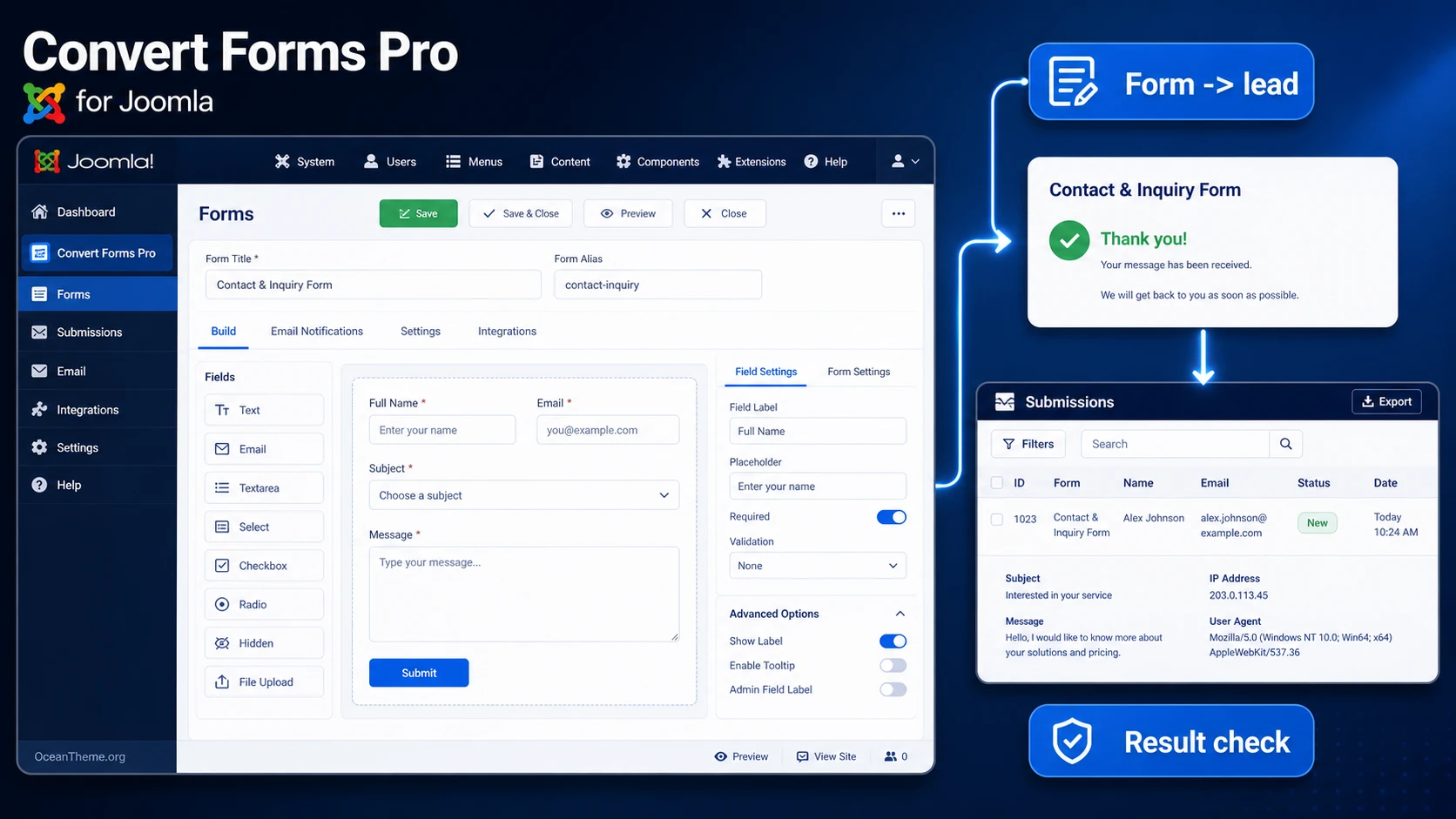
Task: Edit the Field Label input
Action: click(818, 431)
